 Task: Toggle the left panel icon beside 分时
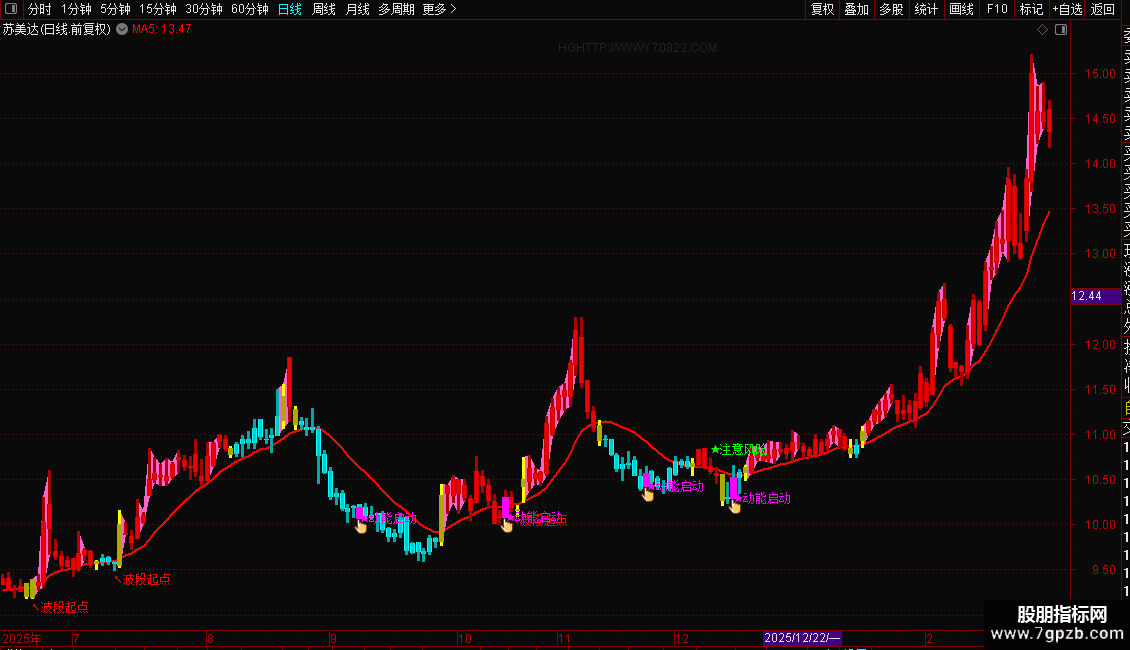tap(11, 9)
